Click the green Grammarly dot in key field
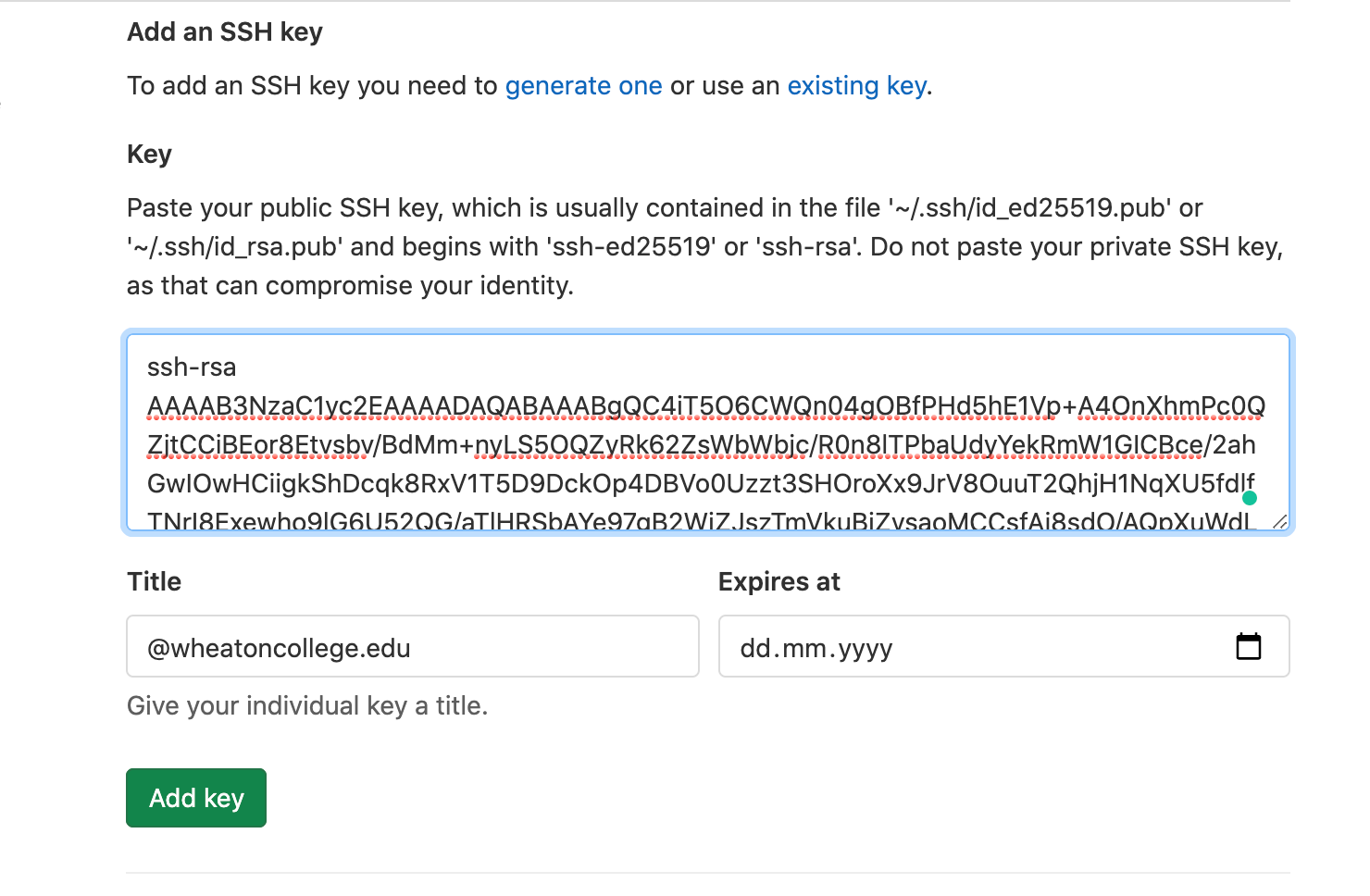This screenshot has height=896, width=1370. click(1250, 498)
